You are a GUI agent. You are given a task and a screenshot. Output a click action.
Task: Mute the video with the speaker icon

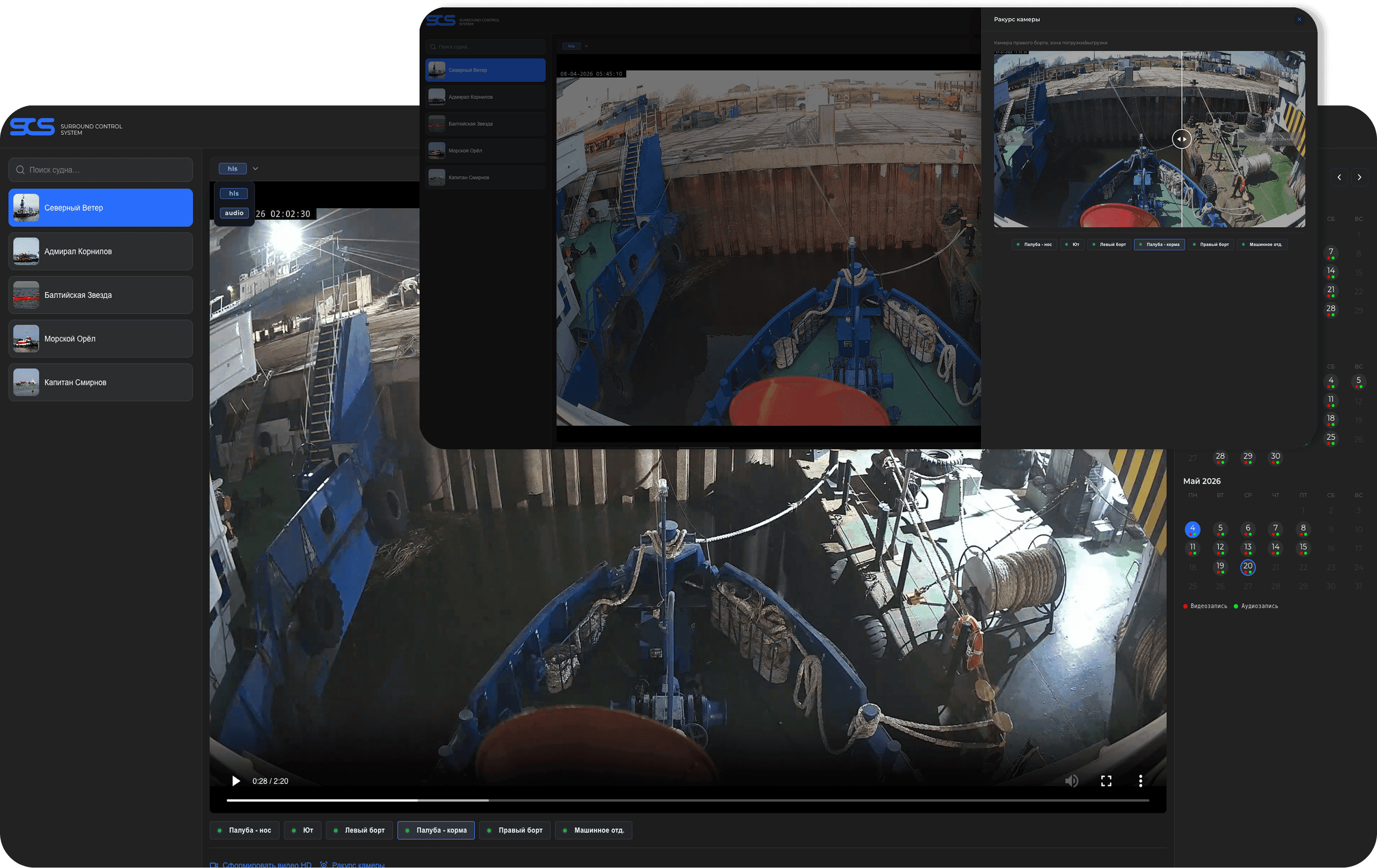click(1071, 781)
